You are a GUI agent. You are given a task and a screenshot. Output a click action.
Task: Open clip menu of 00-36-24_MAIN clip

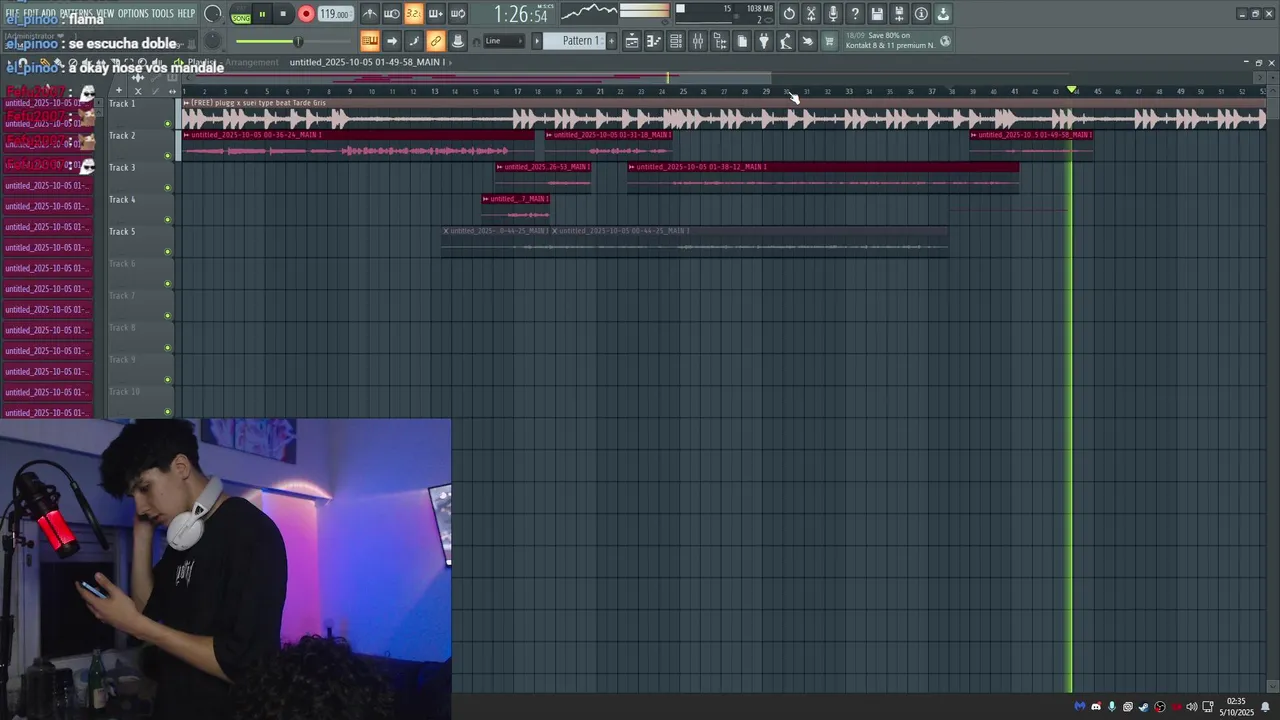[186, 135]
